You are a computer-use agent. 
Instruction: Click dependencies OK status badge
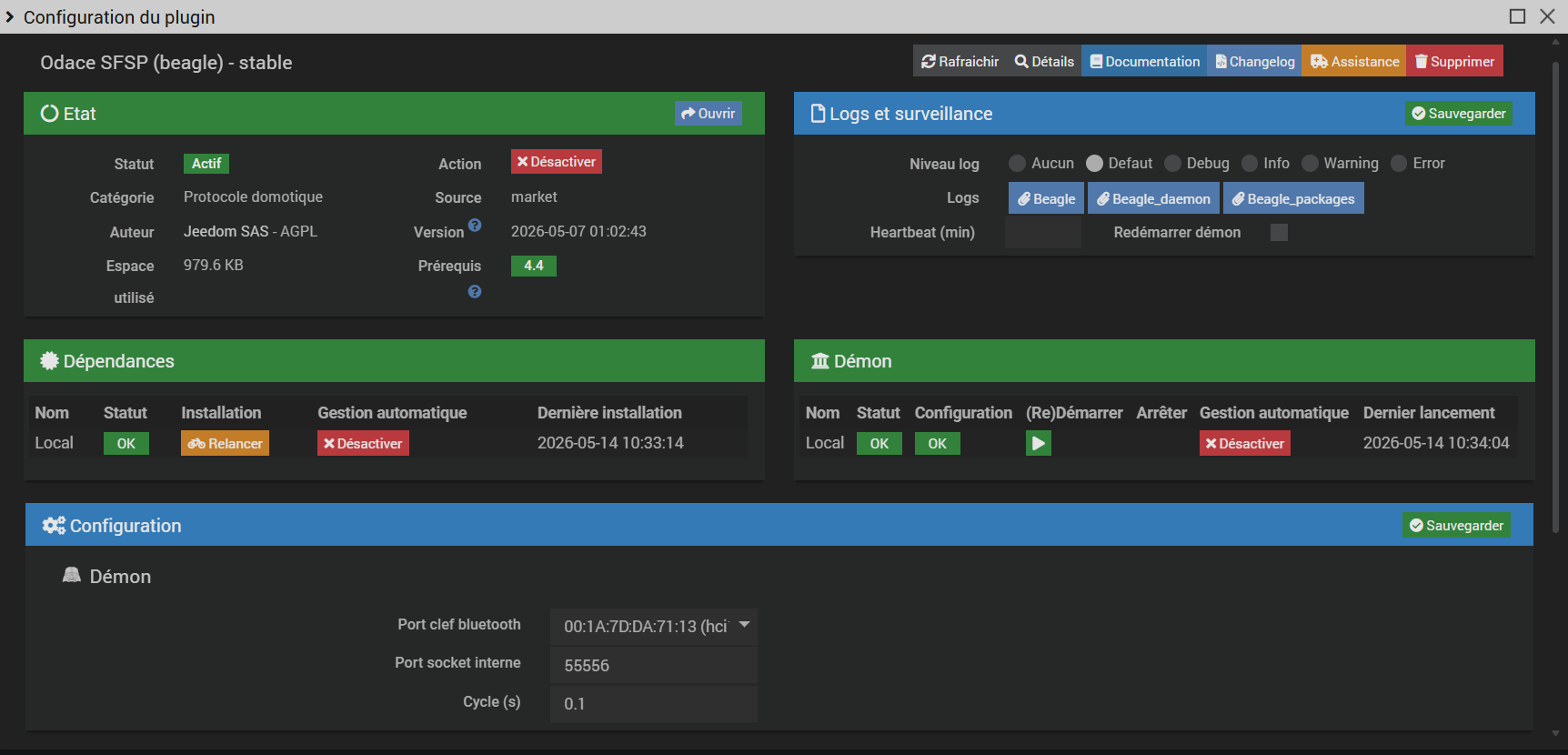pyautogui.click(x=126, y=443)
